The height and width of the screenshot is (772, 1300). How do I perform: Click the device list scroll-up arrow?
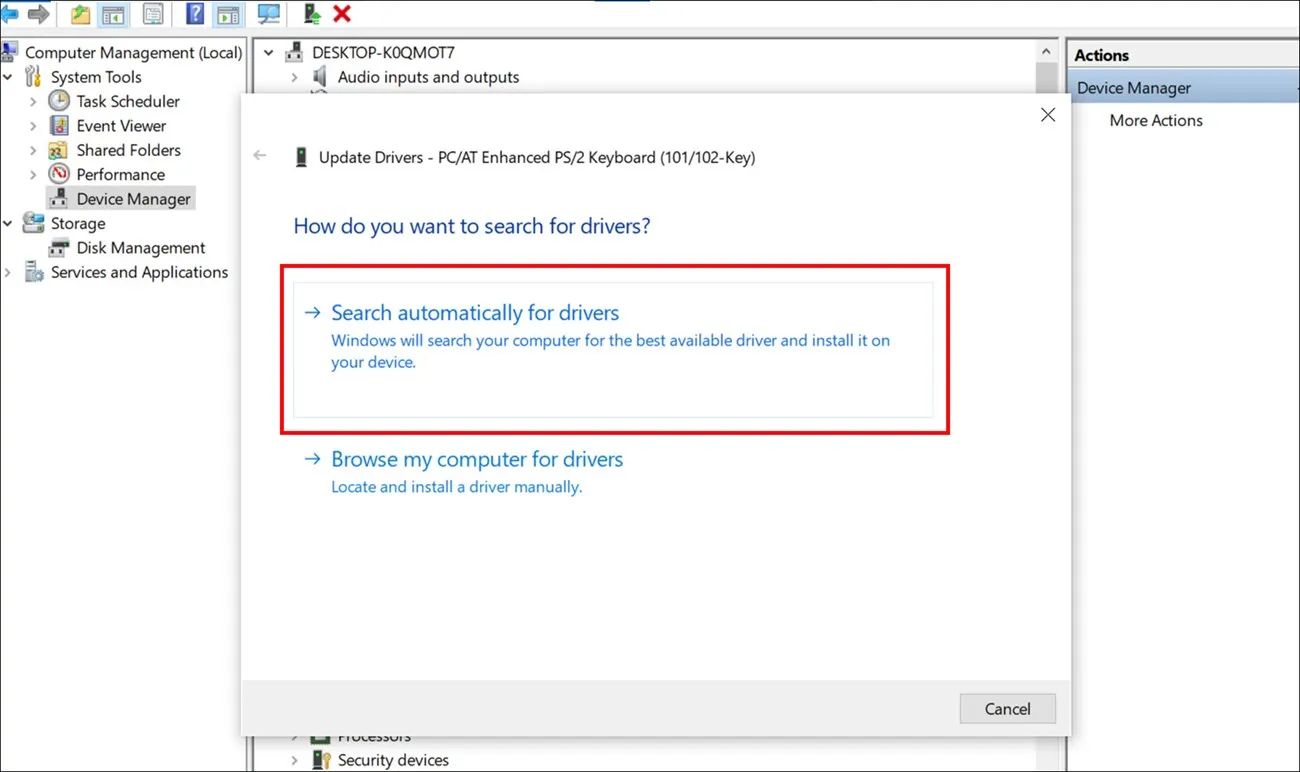pyautogui.click(x=1046, y=52)
